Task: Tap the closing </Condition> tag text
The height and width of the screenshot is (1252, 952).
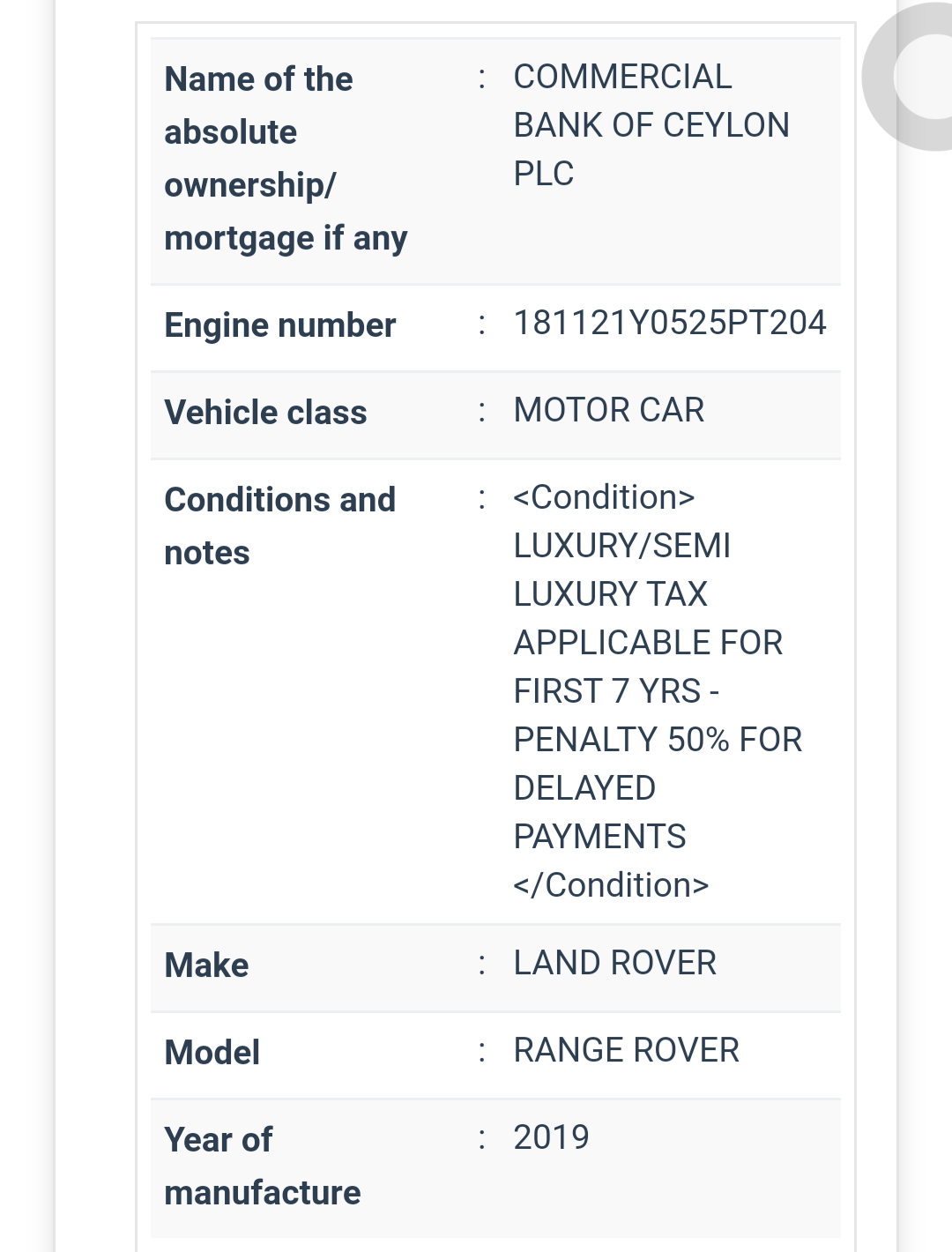Action: 612,884
